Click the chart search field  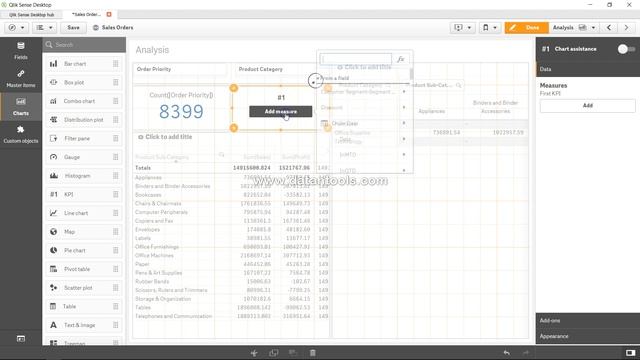[x=84, y=44]
